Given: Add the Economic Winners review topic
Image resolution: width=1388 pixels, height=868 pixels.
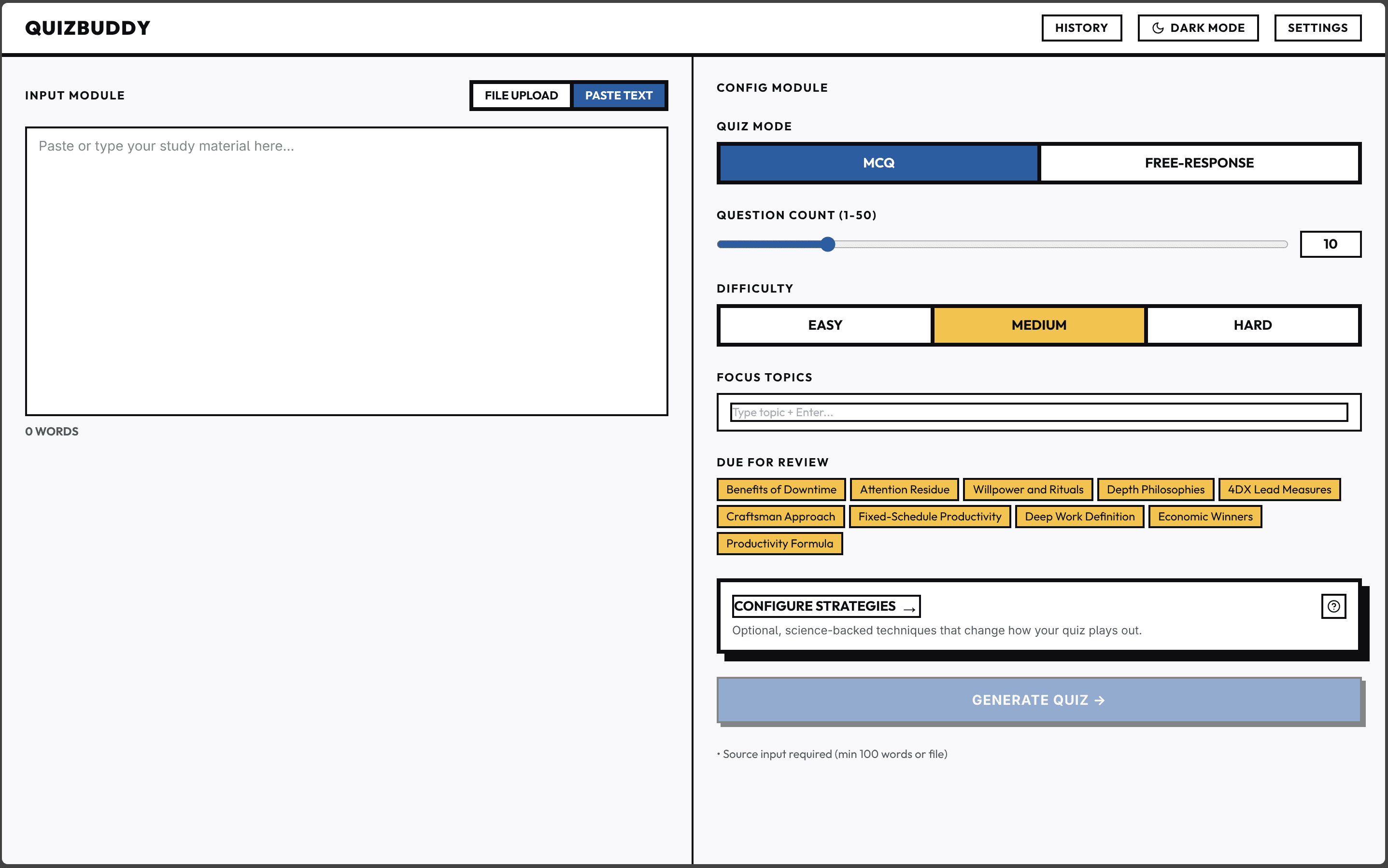Looking at the screenshot, I should click(1205, 517).
